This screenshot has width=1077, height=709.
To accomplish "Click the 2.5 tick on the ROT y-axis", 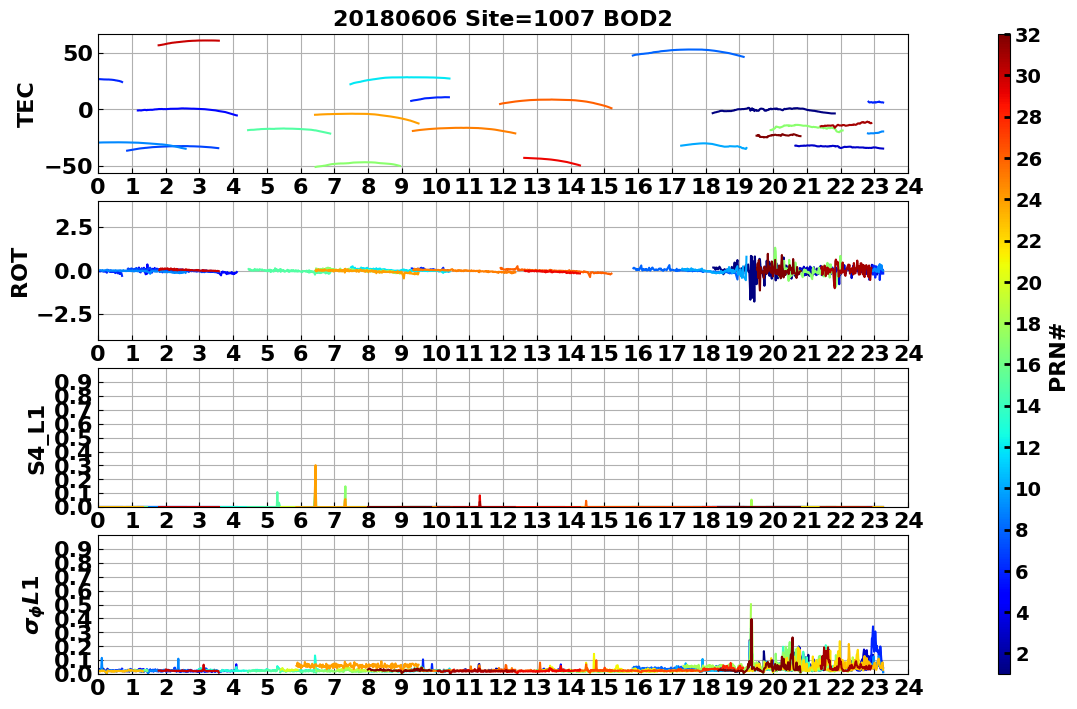I will pos(73,227).
